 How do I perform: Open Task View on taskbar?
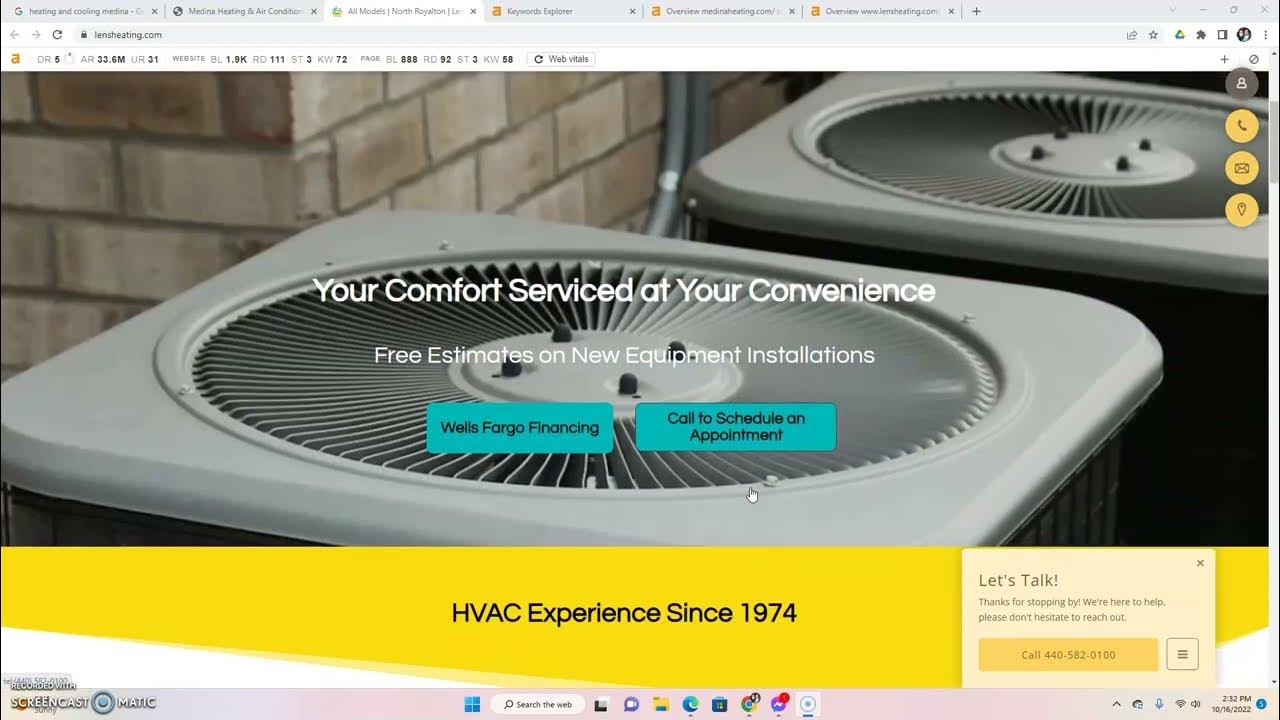[601, 704]
